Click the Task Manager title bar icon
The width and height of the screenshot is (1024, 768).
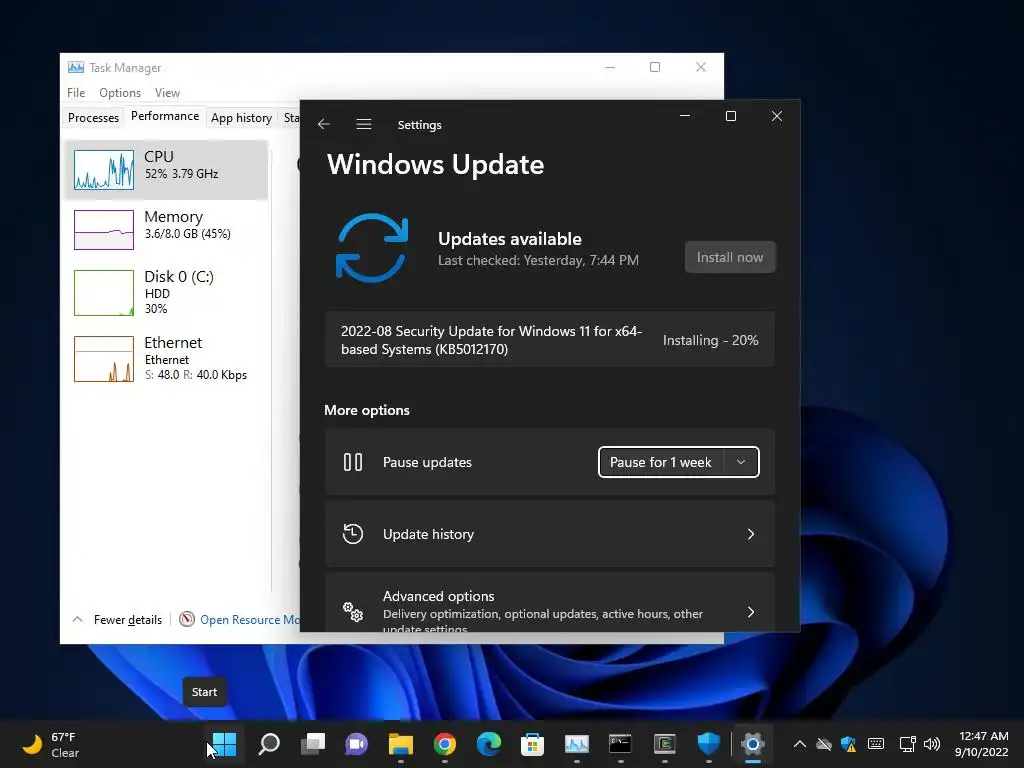click(76, 67)
